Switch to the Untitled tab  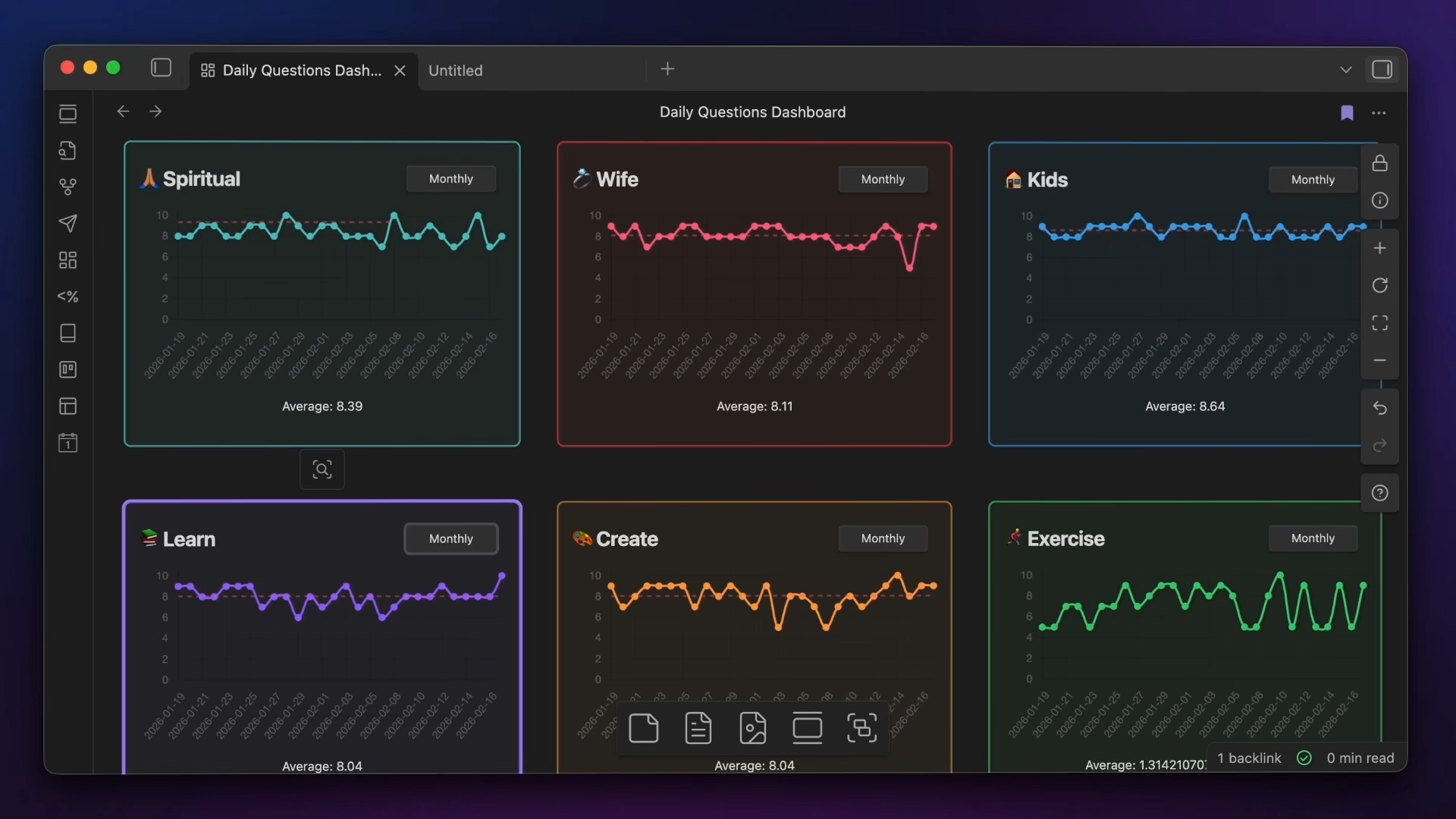[456, 71]
